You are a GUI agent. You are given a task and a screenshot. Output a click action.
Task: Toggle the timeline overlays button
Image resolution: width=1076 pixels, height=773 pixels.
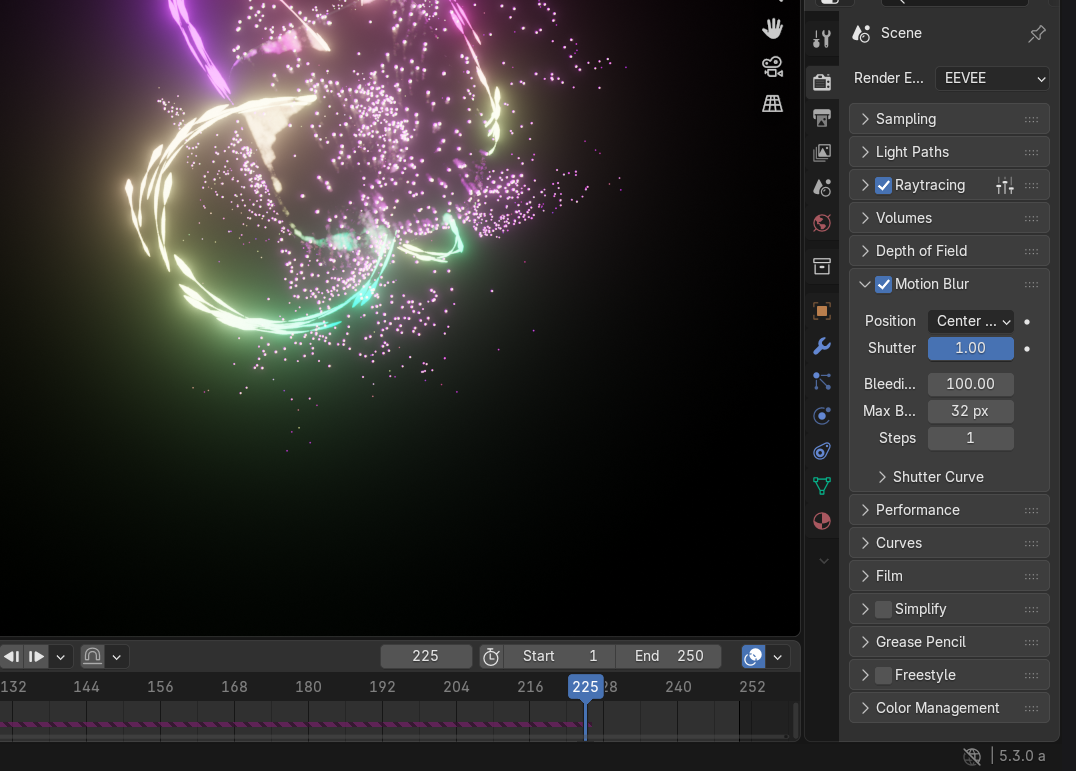[753, 656]
